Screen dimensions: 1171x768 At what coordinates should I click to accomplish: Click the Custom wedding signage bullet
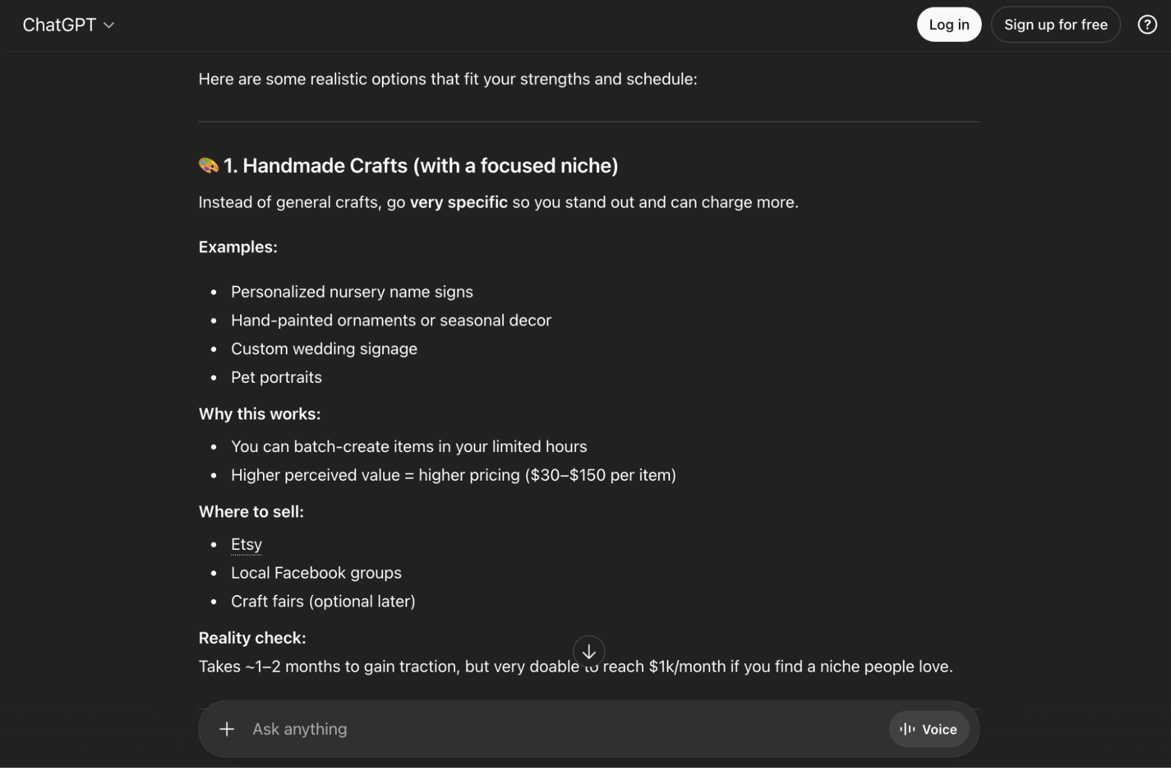(324, 349)
